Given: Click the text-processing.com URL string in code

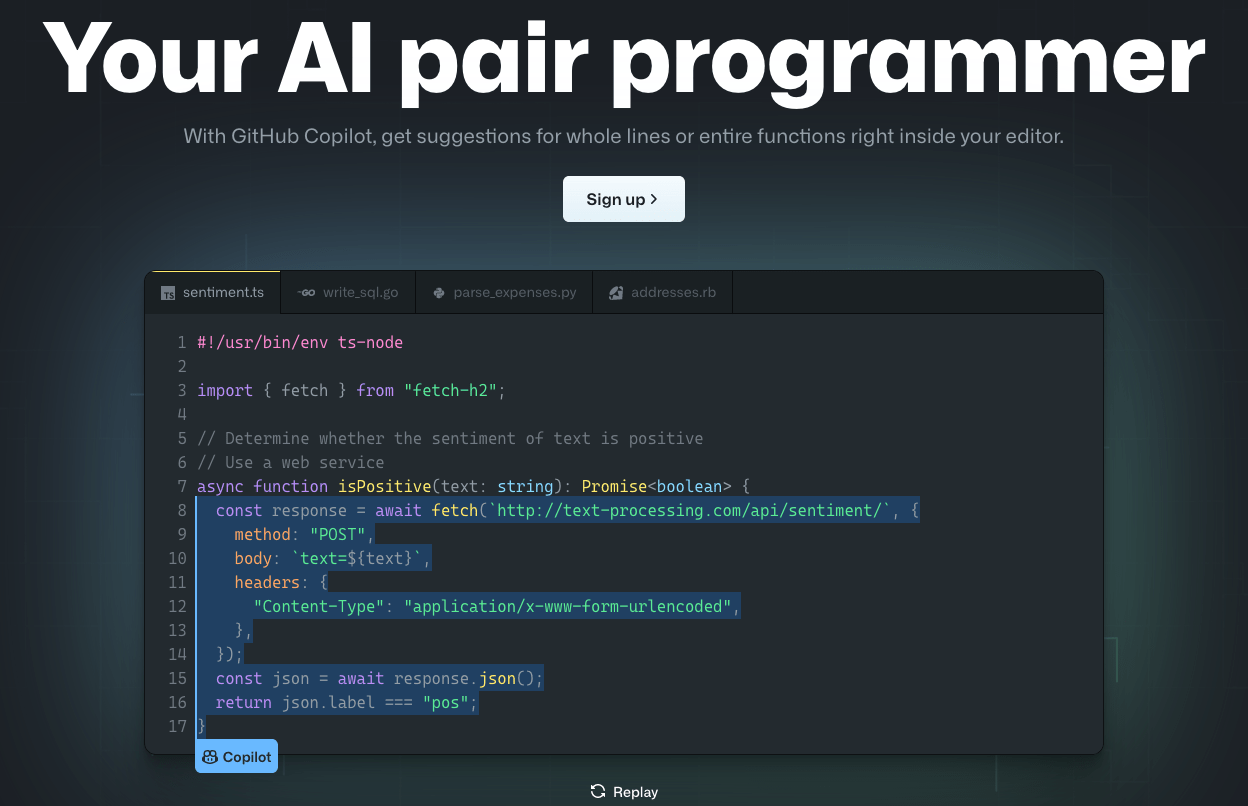Looking at the screenshot, I should 690,510.
